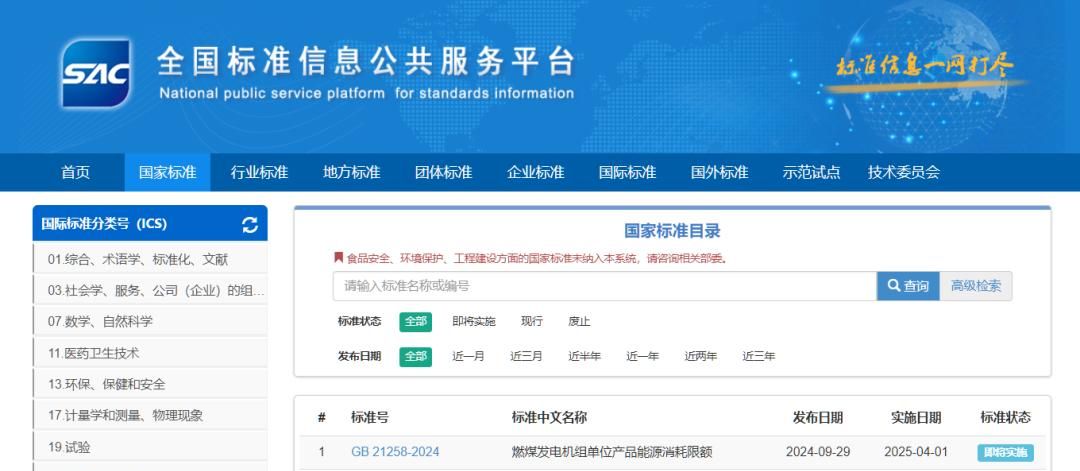The image size is (1080, 471).
Task: Open the 企业标准 tab
Action: (x=535, y=172)
